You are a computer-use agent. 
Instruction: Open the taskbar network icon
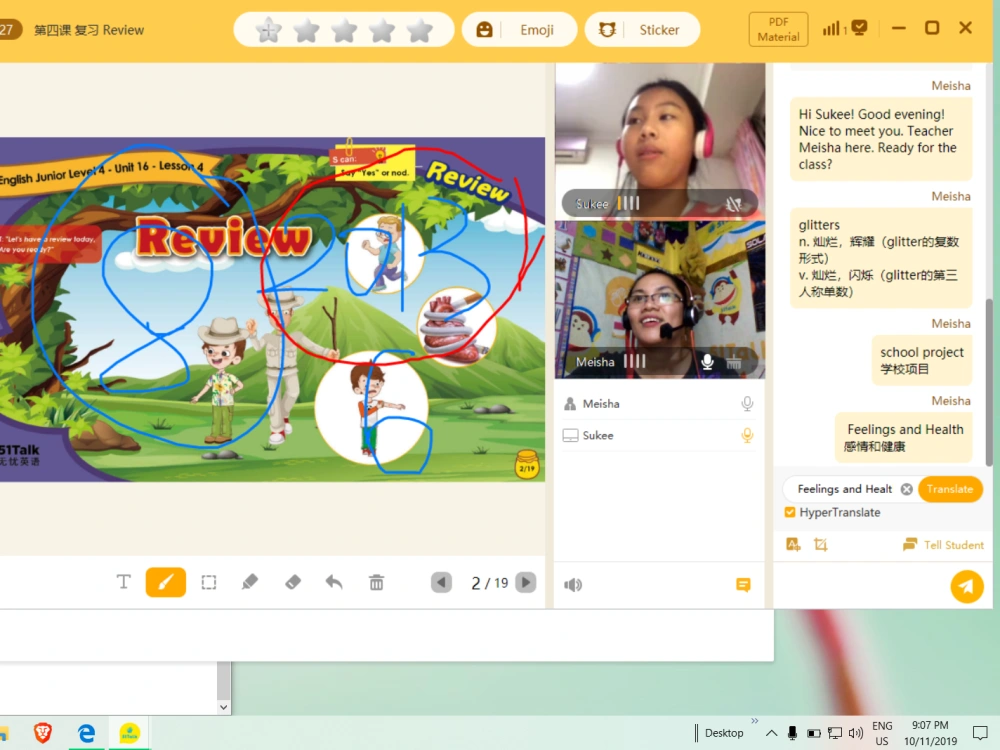835,733
